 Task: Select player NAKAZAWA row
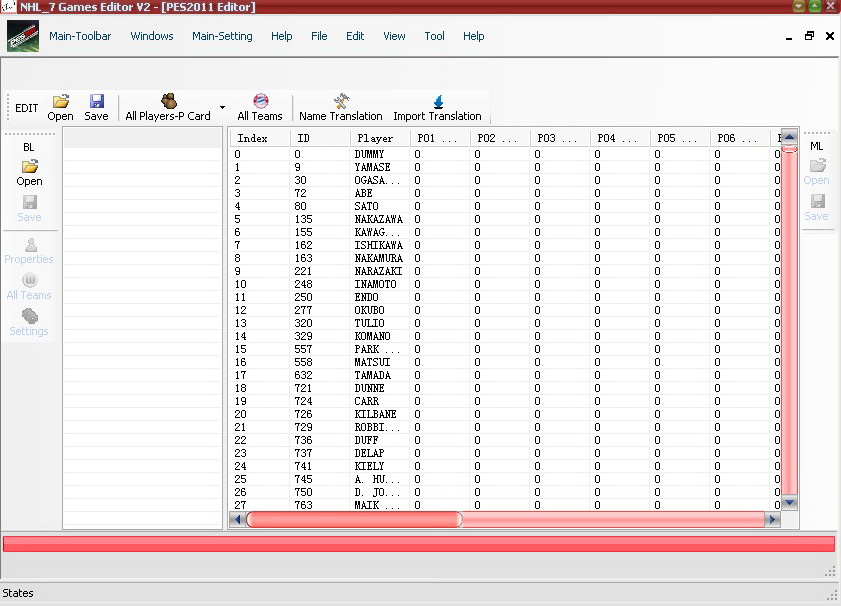point(505,219)
